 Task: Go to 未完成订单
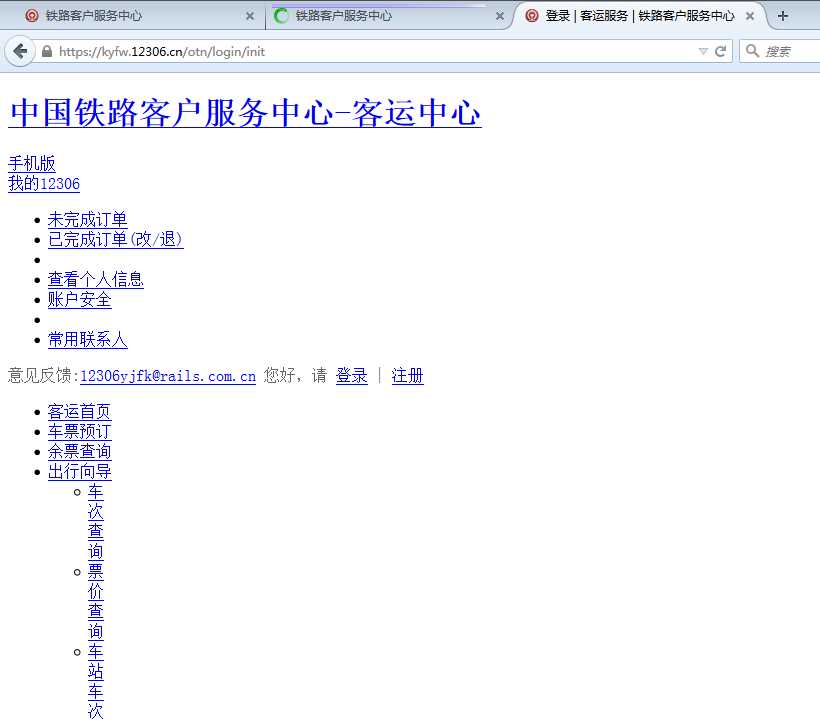87,220
